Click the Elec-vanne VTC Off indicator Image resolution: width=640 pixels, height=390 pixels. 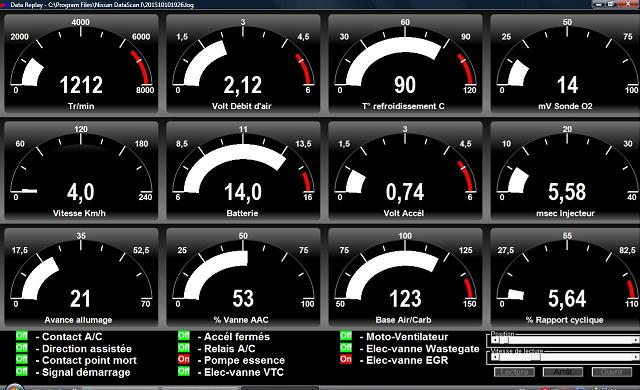[x=184, y=371]
